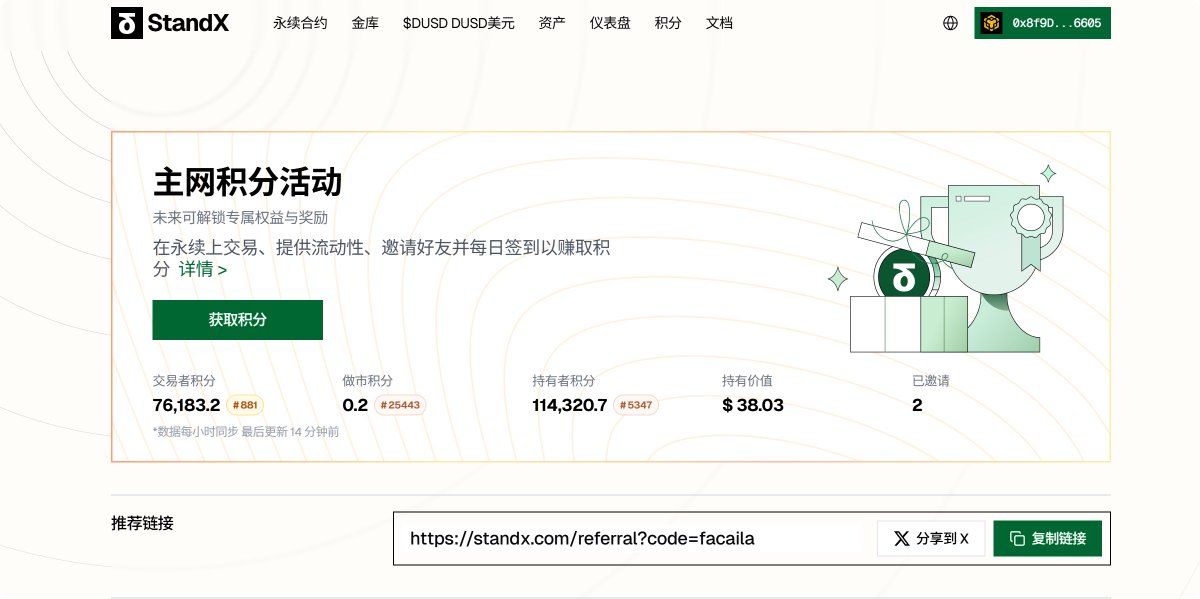
Task: Open wallet address 0x8f9D...6605 button
Action: [1043, 23]
